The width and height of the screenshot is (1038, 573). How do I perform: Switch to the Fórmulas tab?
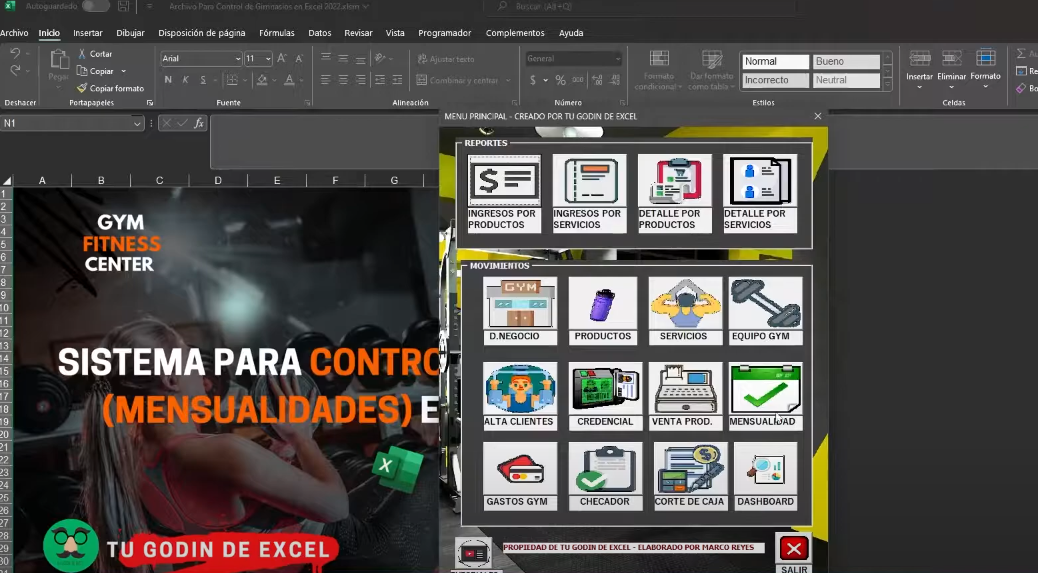coord(277,32)
